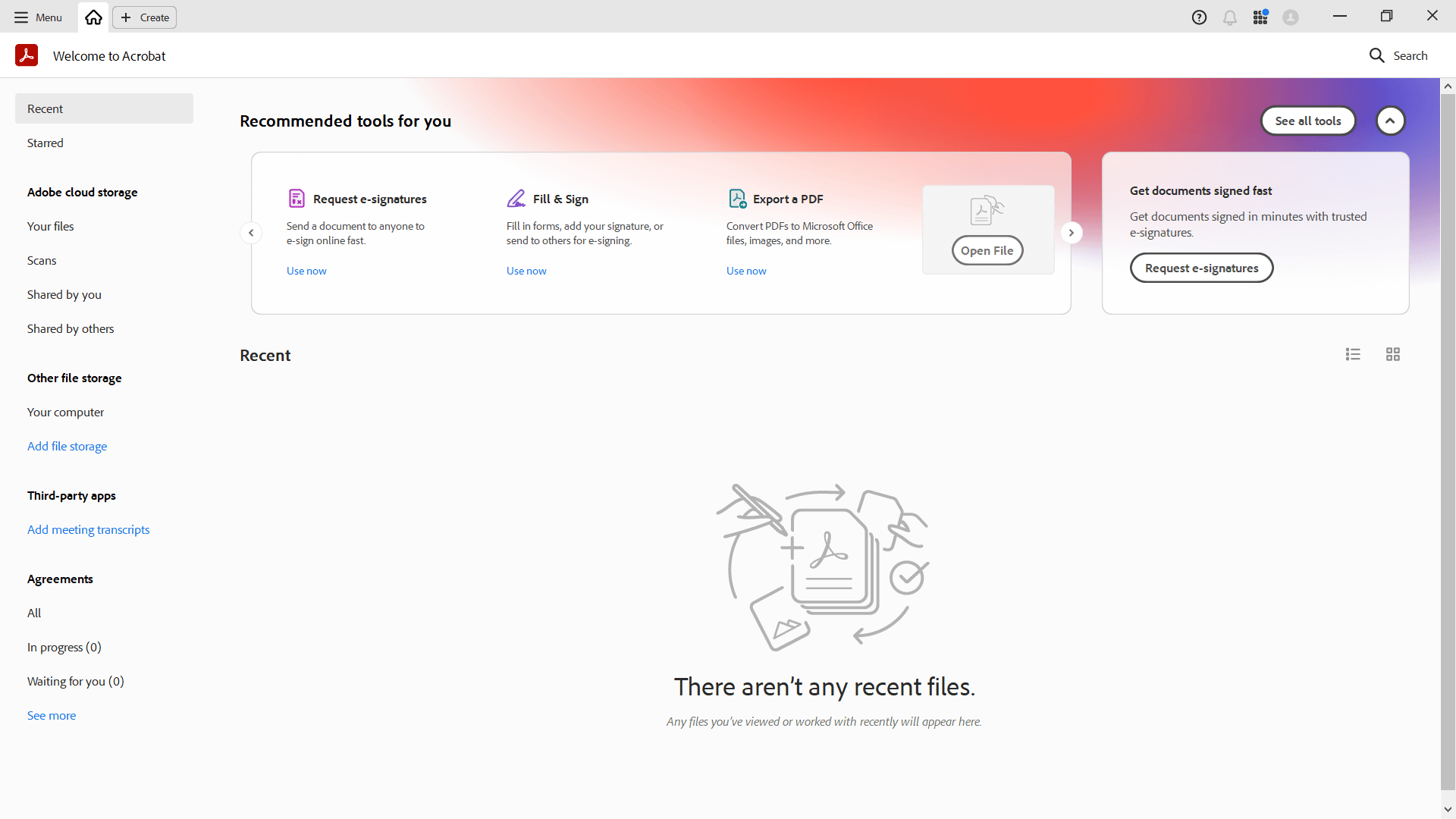Click the scroll up arrow
The image size is (1456, 819).
pyautogui.click(x=1448, y=86)
